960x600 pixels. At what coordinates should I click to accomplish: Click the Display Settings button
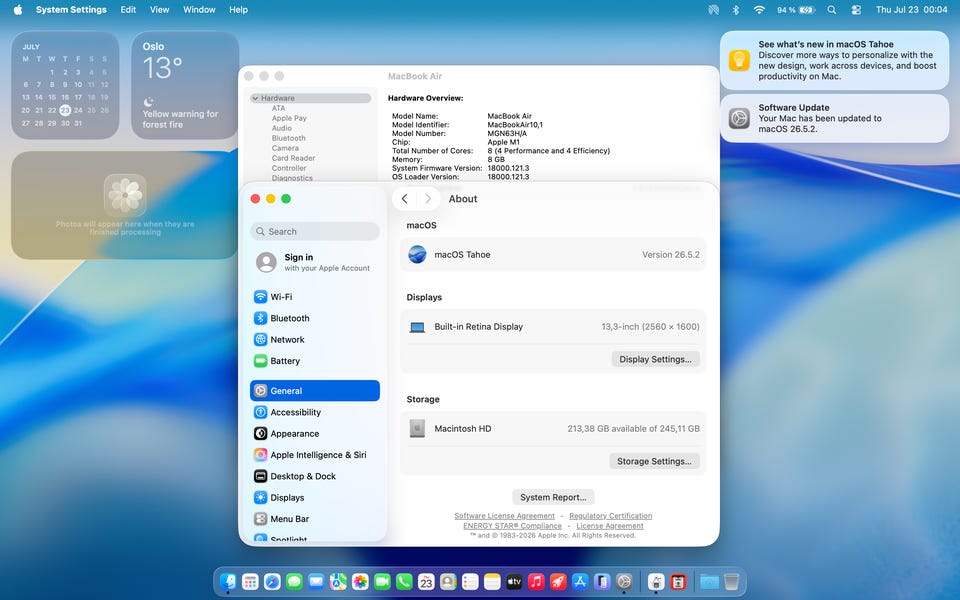coord(655,359)
